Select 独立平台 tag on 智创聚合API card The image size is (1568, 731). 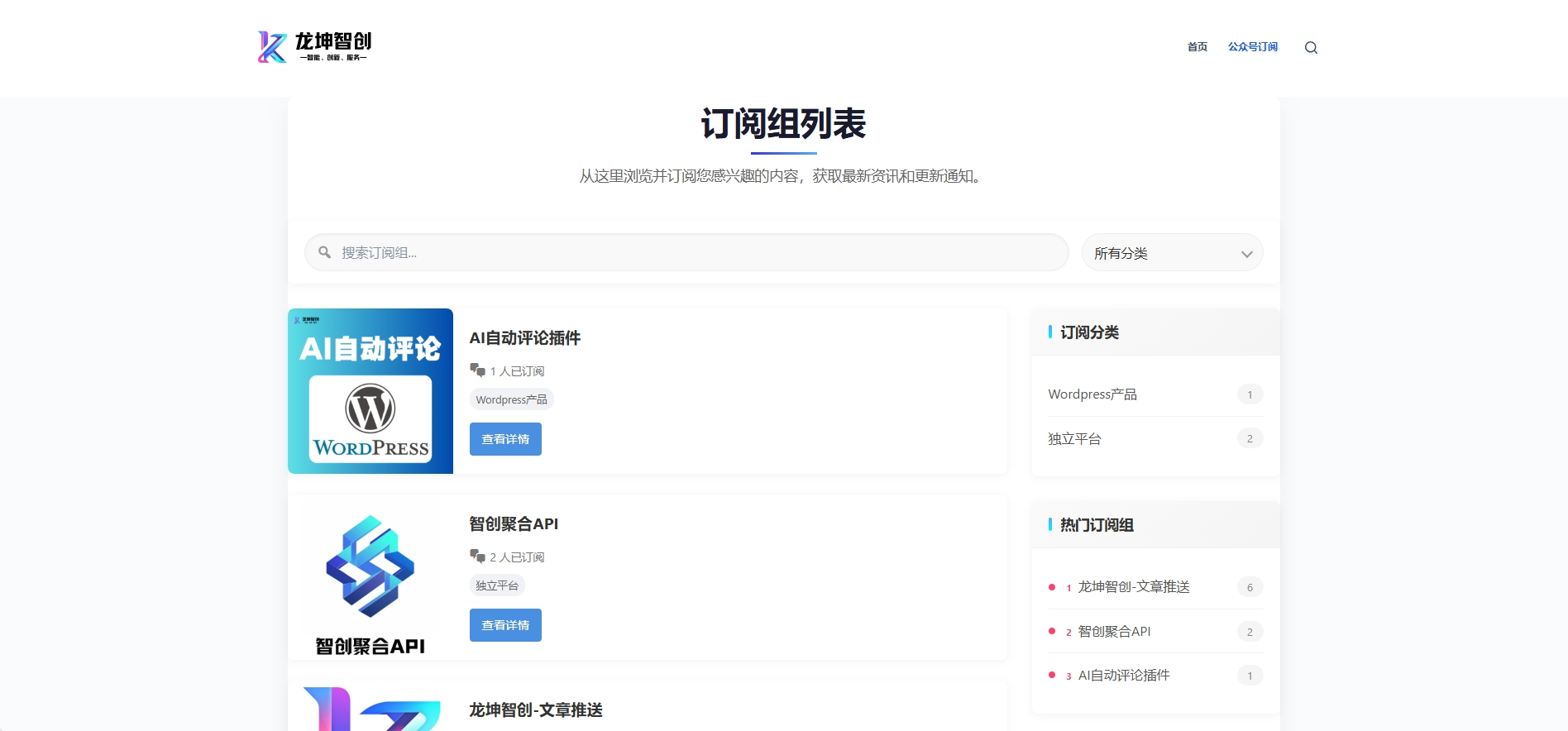click(x=497, y=585)
